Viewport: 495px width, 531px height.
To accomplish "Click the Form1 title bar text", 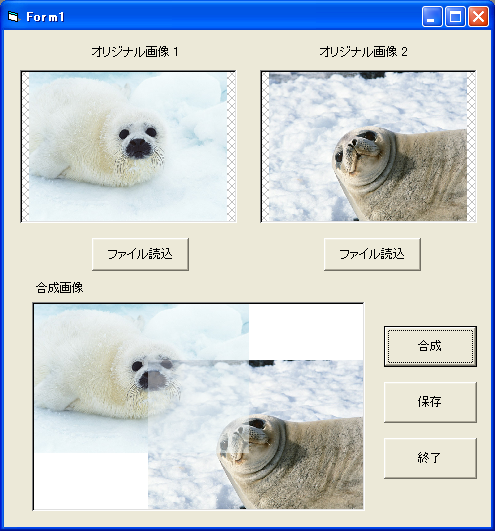I will coord(45,17).
